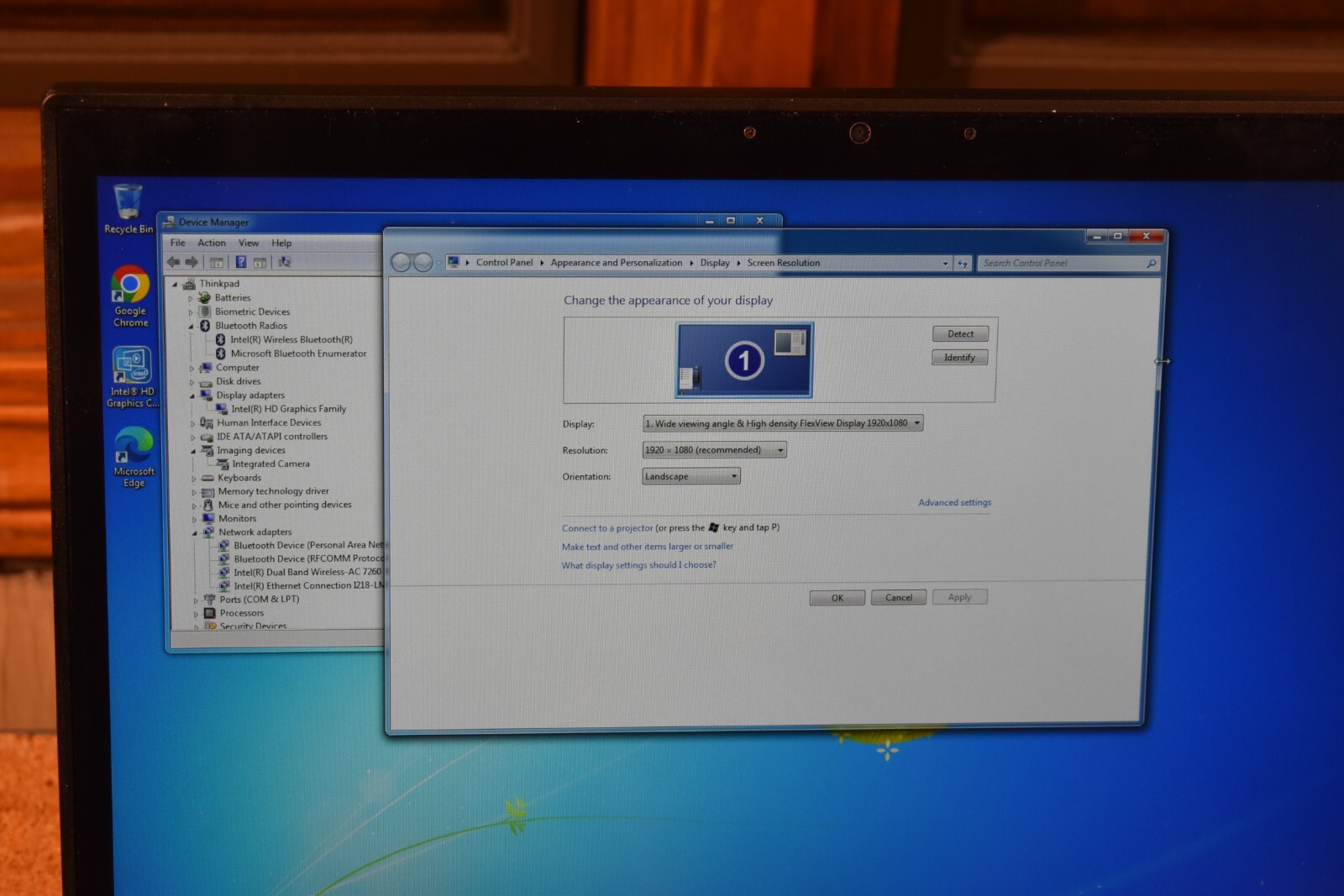
Task: Collapse the Display adapters category
Action: [x=192, y=396]
